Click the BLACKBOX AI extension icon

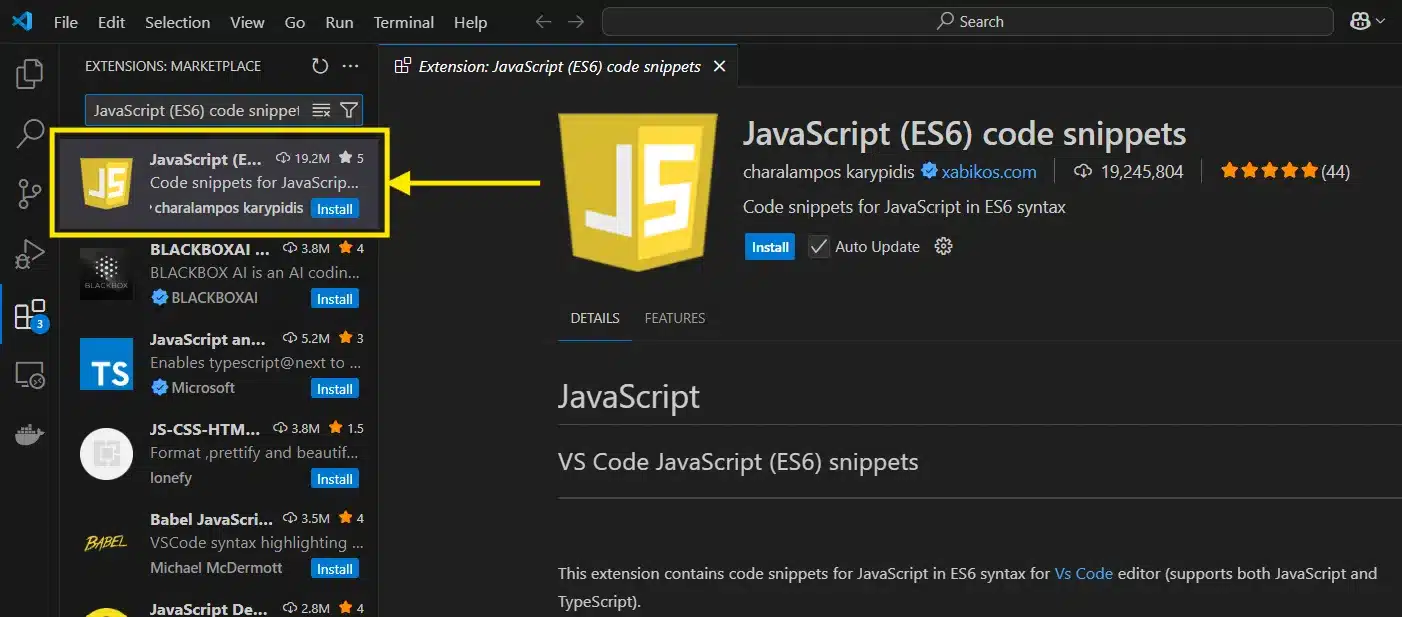[x=106, y=274]
